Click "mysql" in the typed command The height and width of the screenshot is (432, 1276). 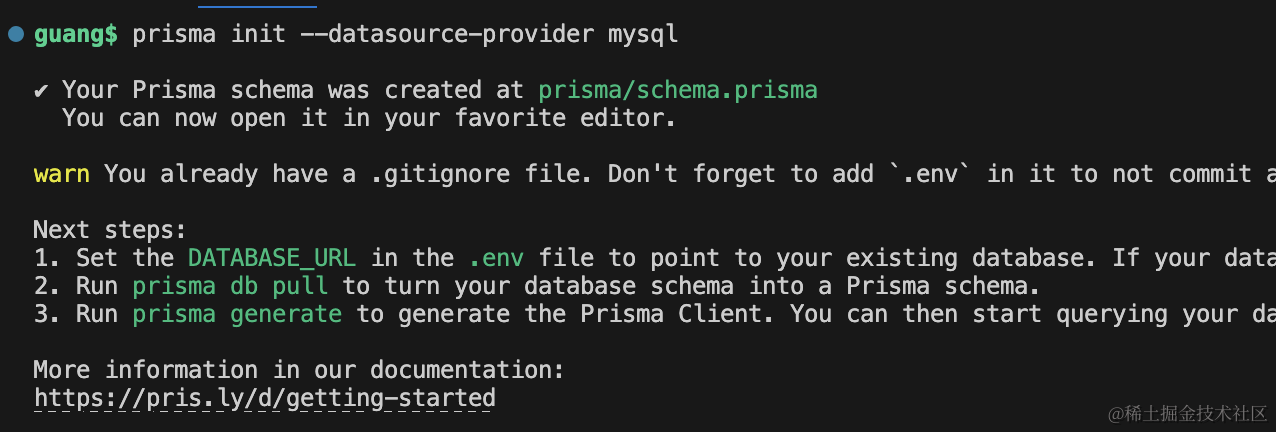tap(643, 34)
